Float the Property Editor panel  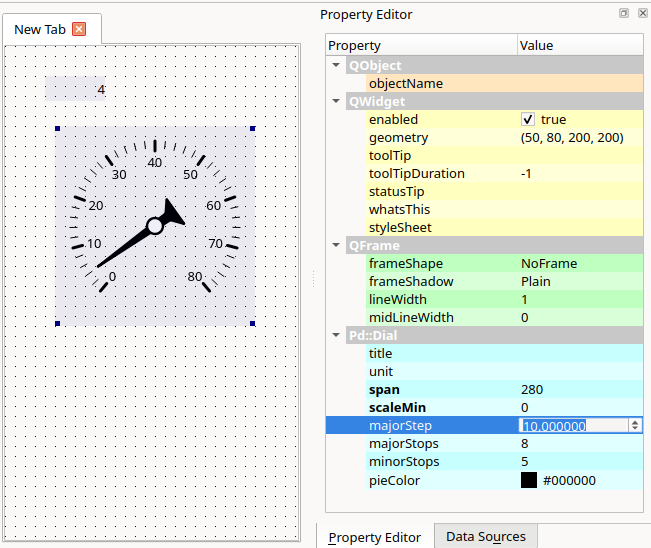(624, 13)
